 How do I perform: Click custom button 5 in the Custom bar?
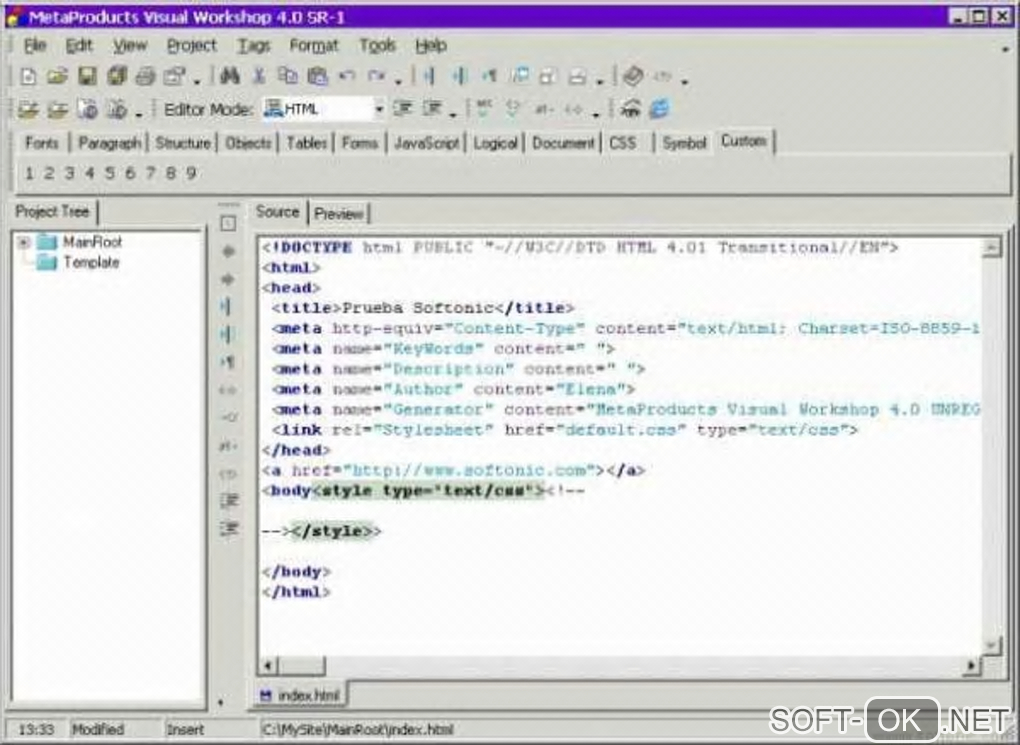[109, 173]
